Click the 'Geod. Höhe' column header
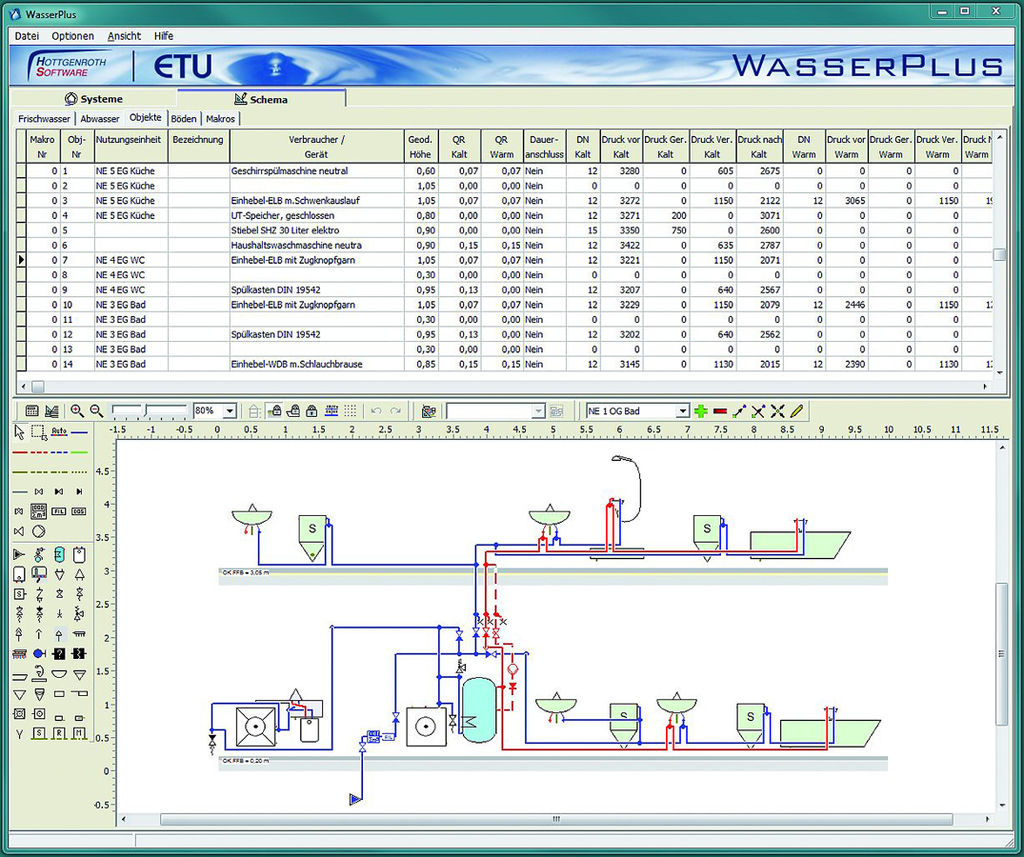This screenshot has height=857, width=1024. [x=421, y=146]
